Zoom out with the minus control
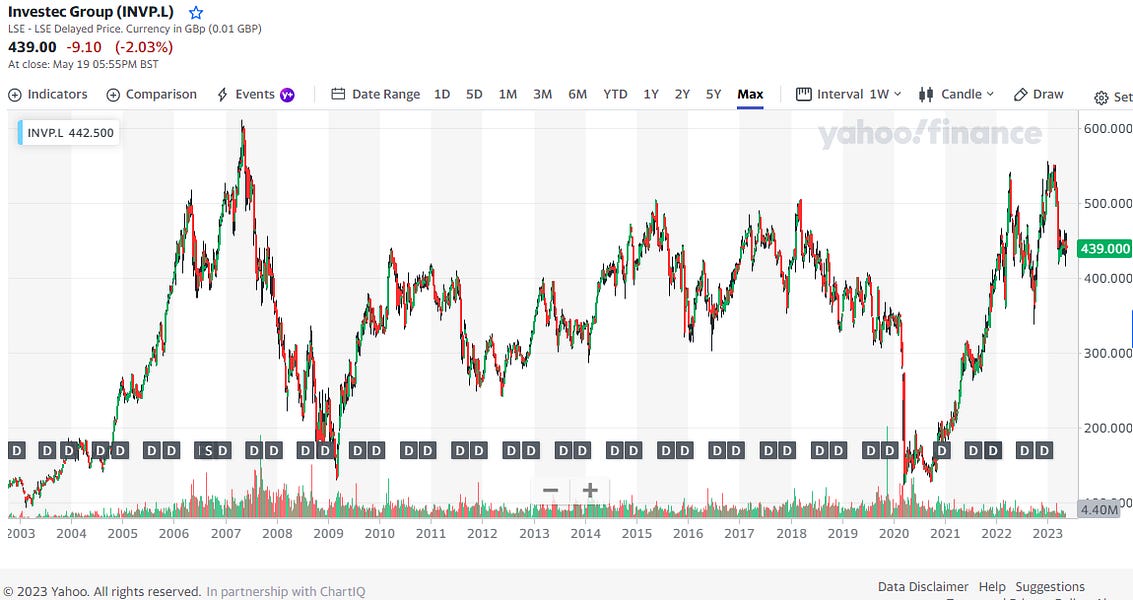 (550, 490)
